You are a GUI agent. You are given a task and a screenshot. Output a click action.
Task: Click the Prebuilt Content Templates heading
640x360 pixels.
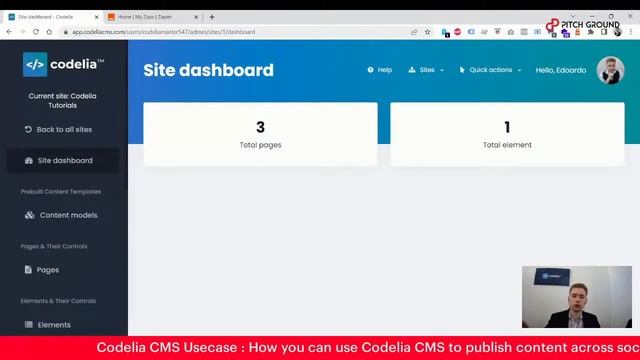tap(61, 191)
